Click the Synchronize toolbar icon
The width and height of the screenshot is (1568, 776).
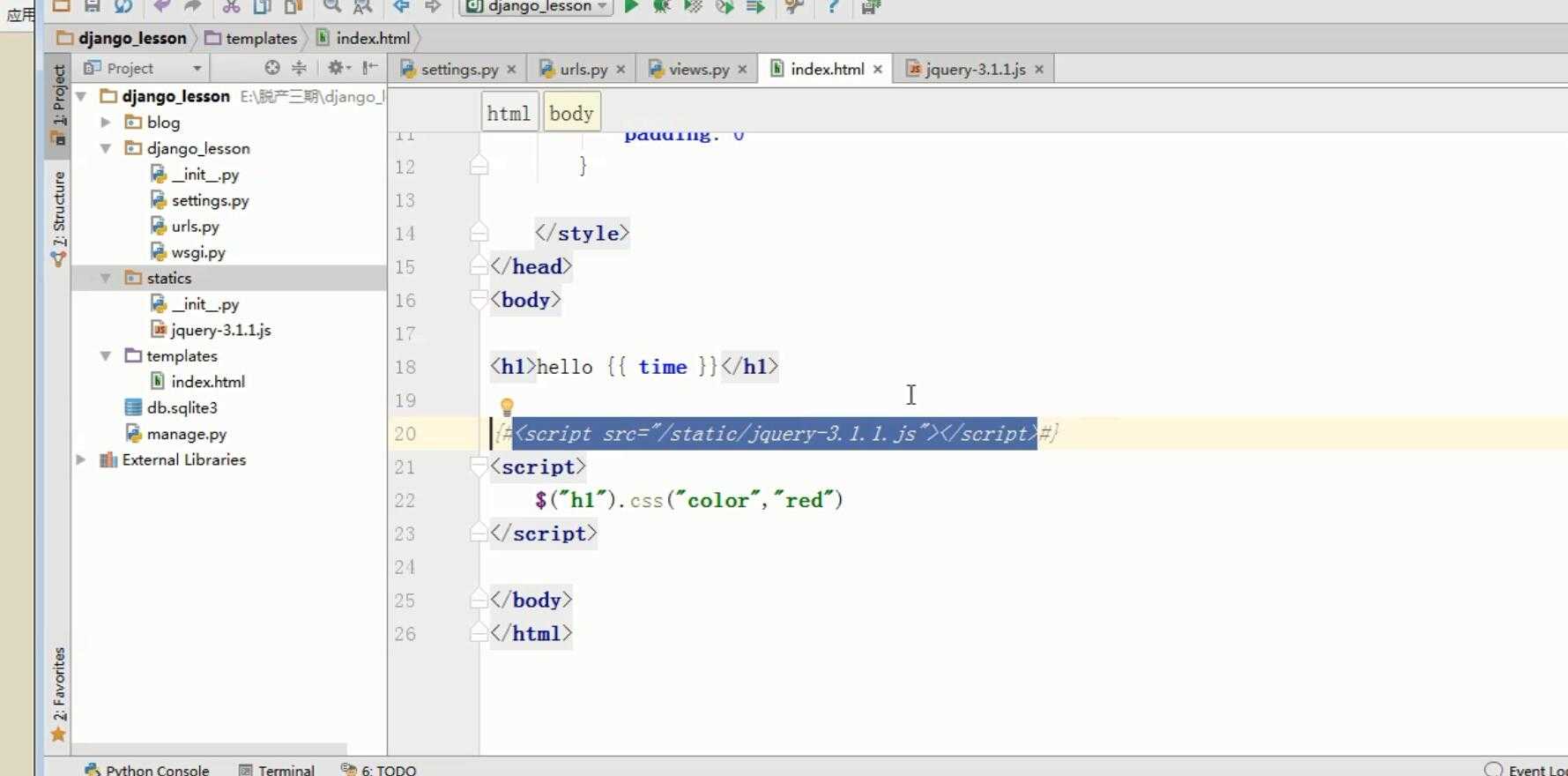[x=123, y=5]
